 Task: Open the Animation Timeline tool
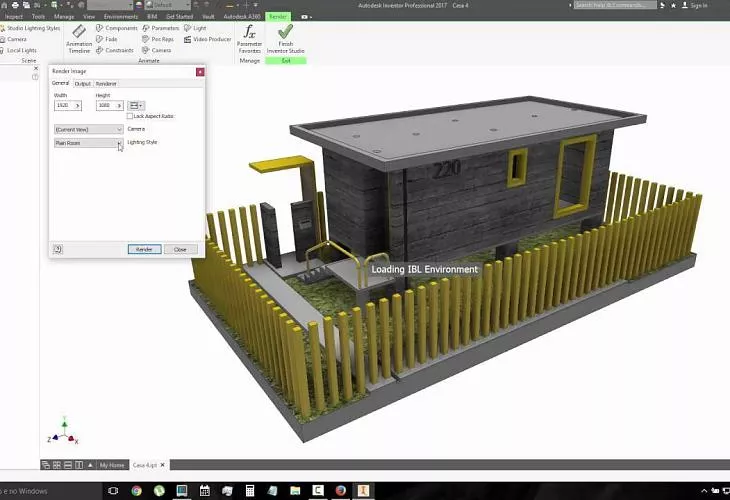click(80, 37)
